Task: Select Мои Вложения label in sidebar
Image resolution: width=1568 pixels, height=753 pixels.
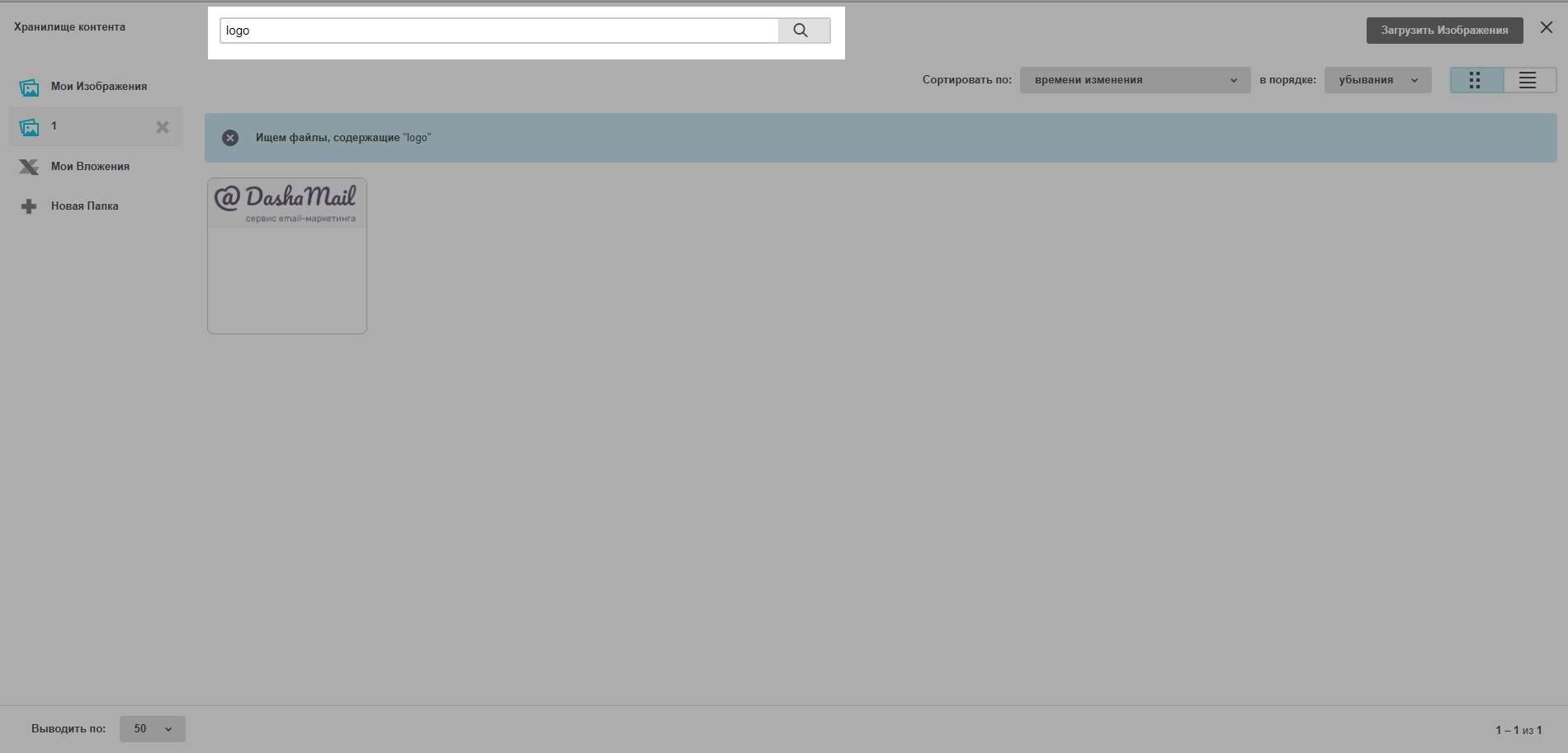Action: (90, 167)
